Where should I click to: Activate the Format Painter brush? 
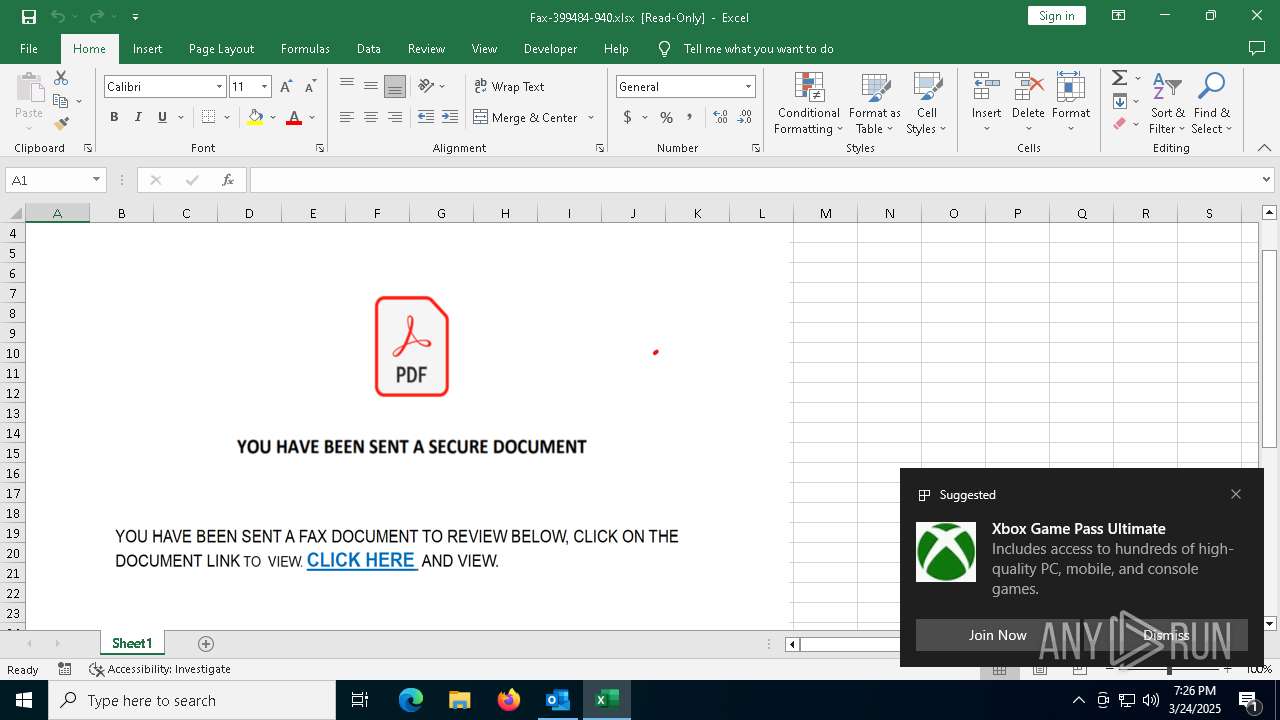[x=61, y=124]
